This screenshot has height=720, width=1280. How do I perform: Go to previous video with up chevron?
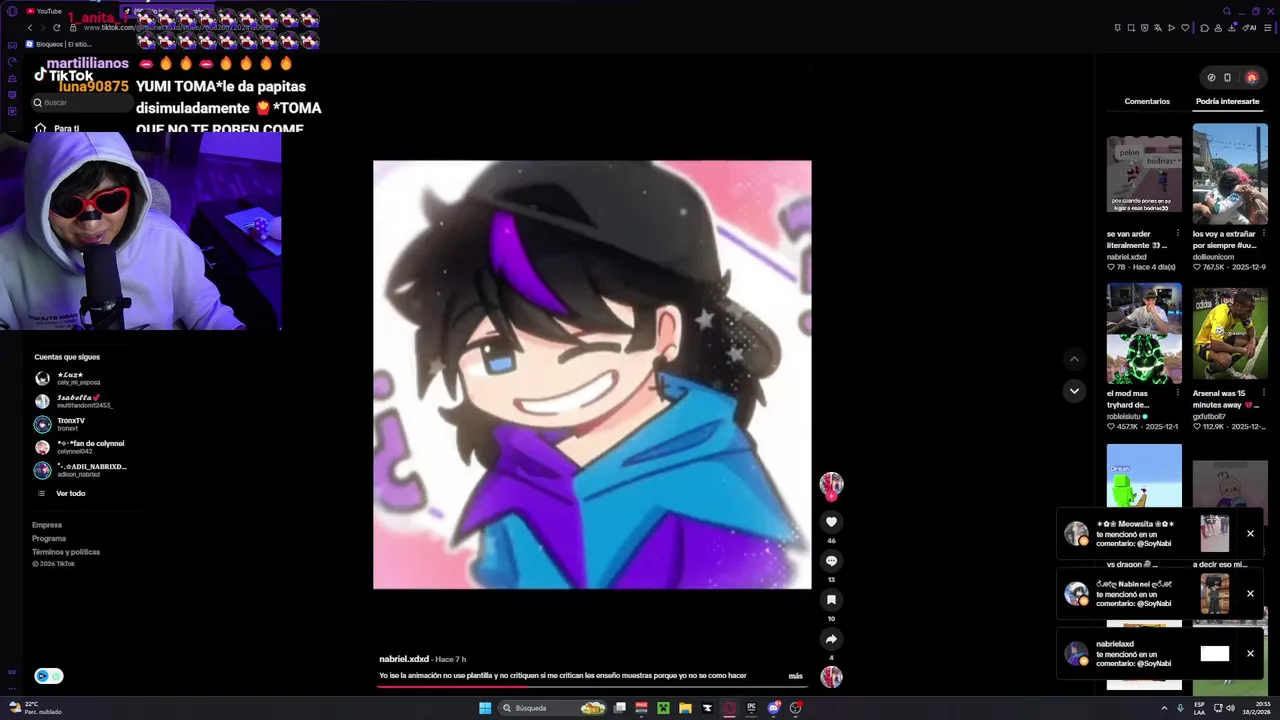(1074, 359)
